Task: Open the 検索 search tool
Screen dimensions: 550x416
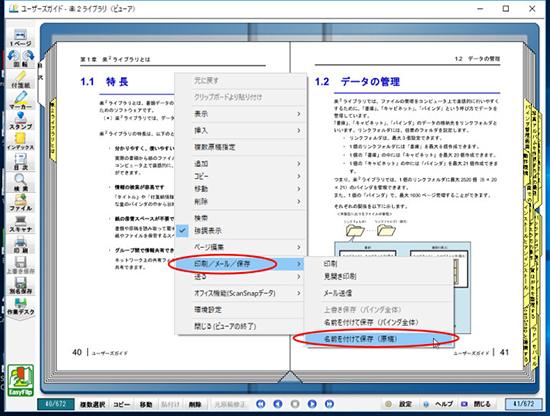Action: pos(20,183)
